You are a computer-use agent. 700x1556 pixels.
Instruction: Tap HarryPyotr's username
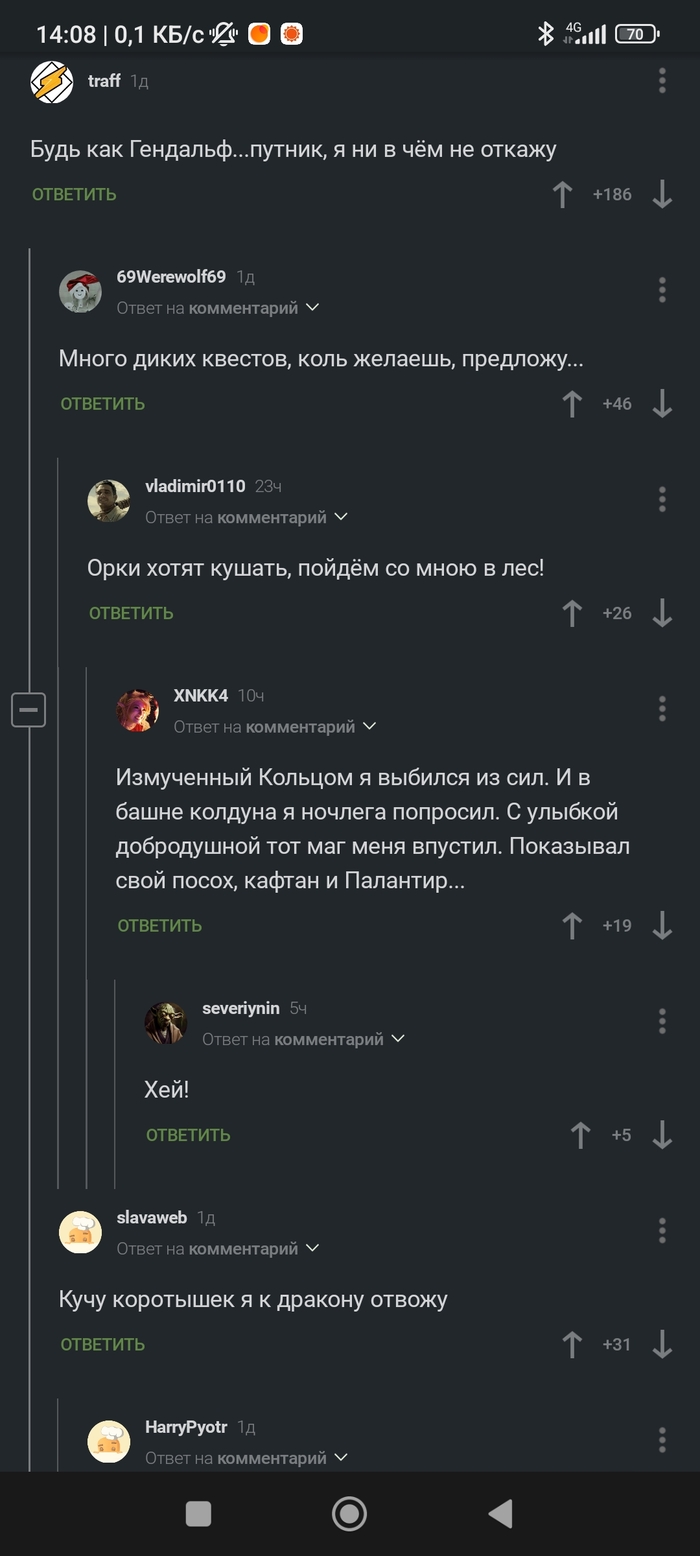186,1427
